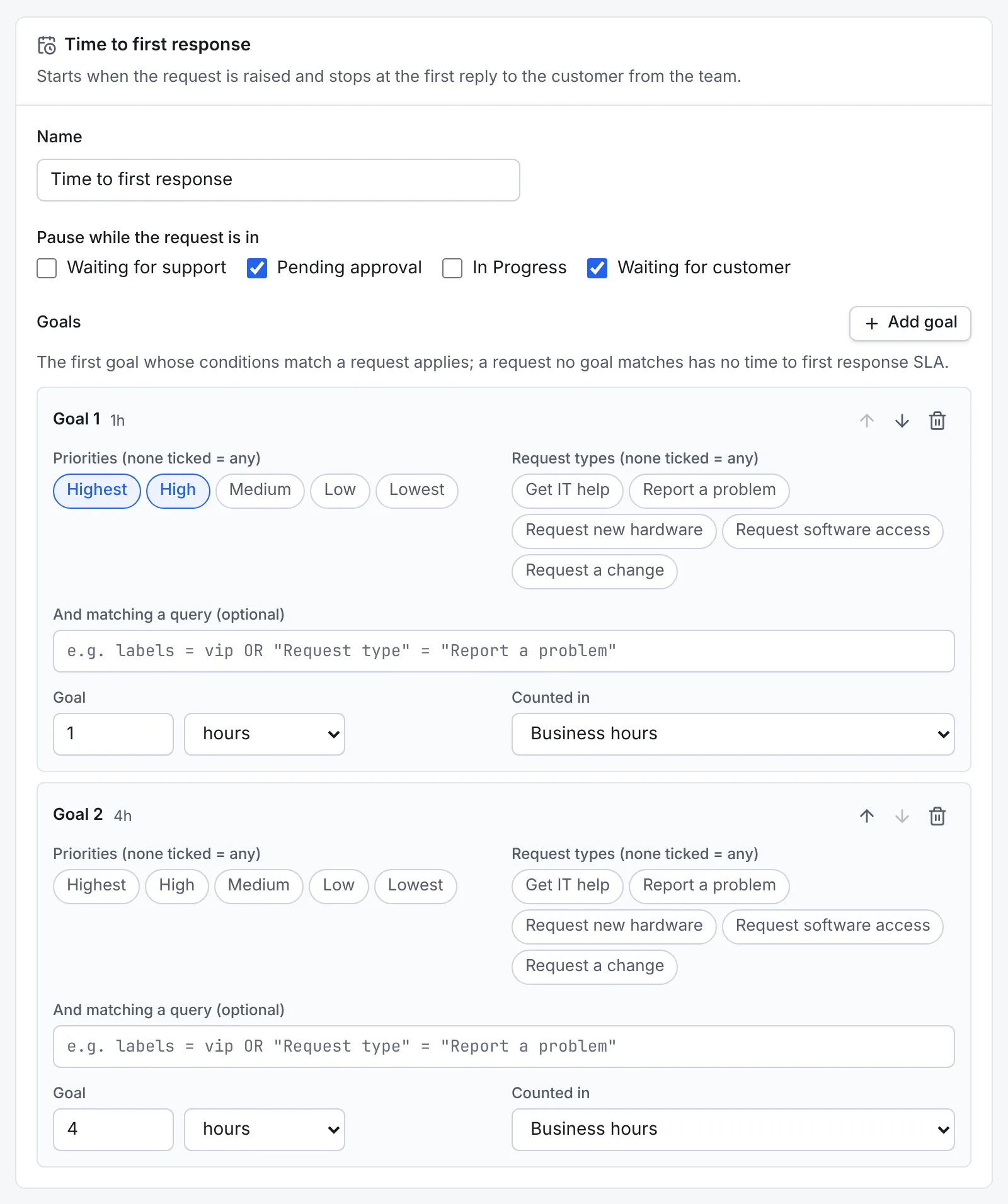This screenshot has height=1204, width=1008.
Task: Tick the Waiting for support checkbox
Action: click(x=47, y=268)
